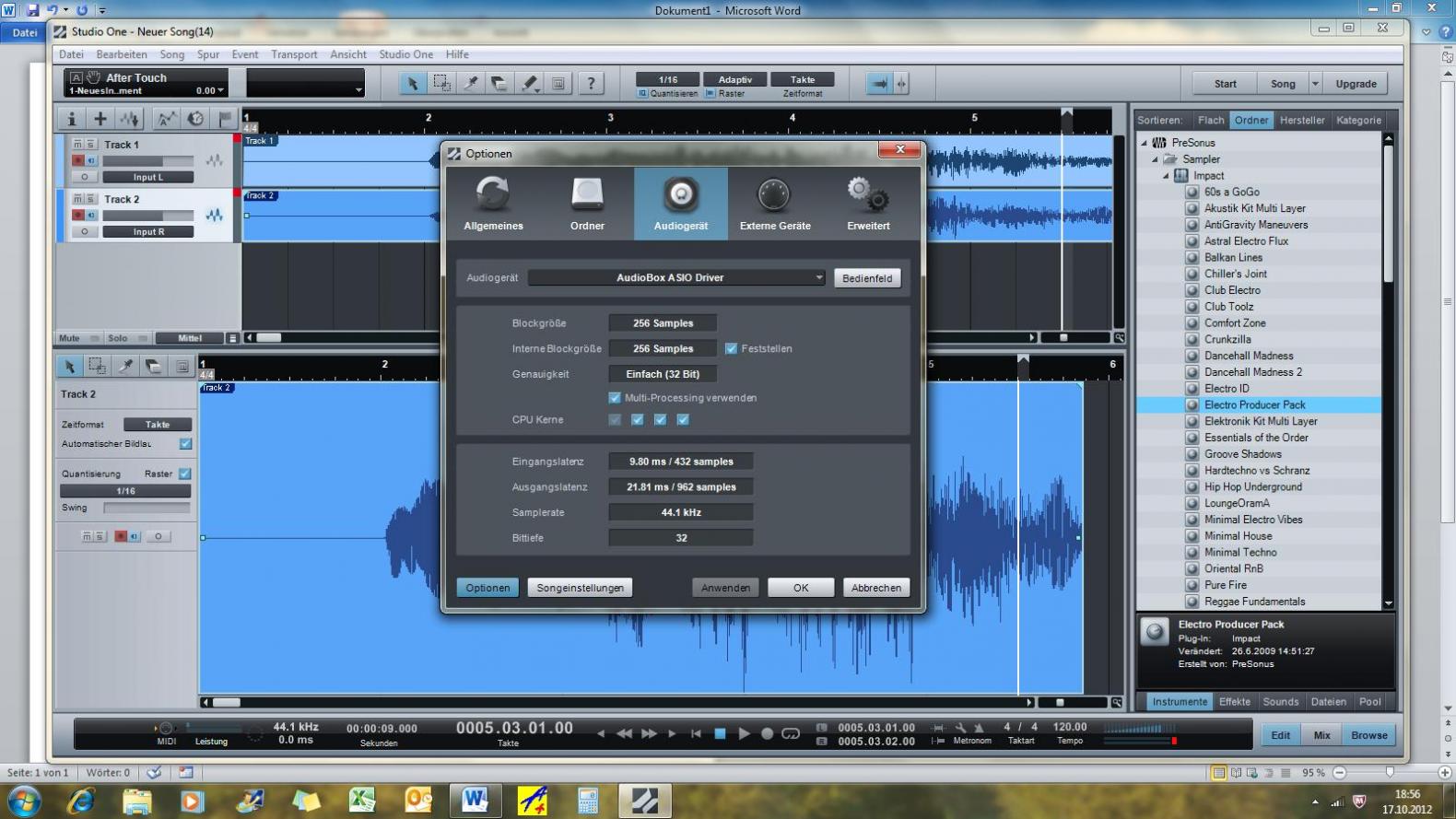Toggle the loop button in transport
Viewport: 1456px width, 819px height.
[x=791, y=733]
